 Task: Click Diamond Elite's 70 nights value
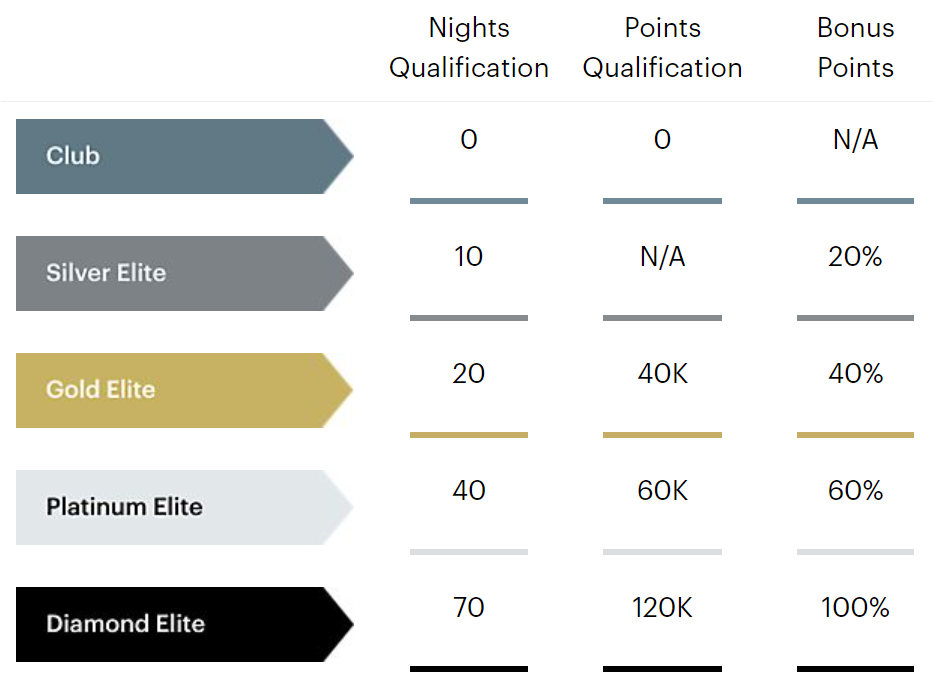pyautogui.click(x=469, y=608)
